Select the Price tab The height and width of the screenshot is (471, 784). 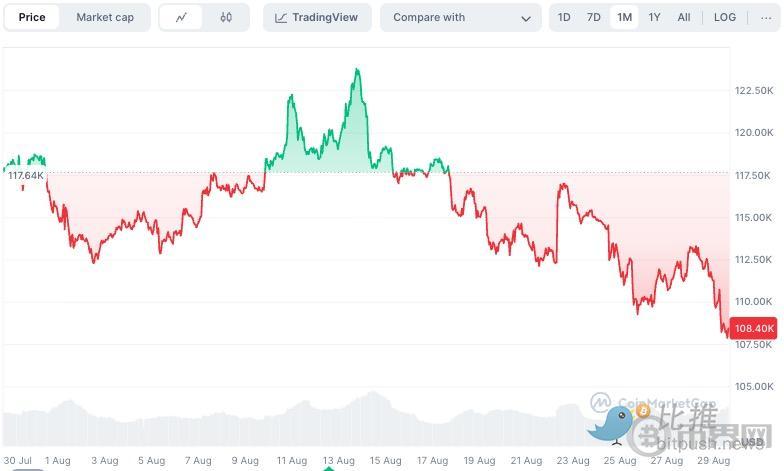point(32,17)
